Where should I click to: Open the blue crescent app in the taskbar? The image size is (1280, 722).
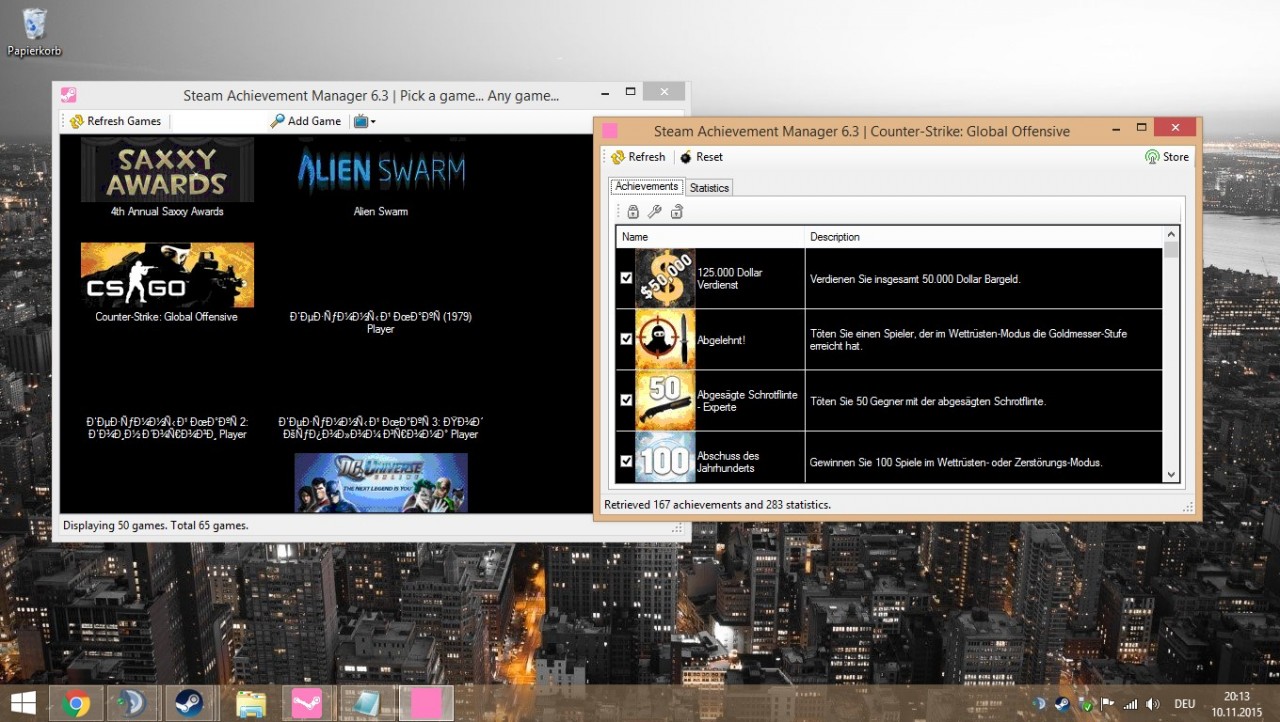point(132,704)
